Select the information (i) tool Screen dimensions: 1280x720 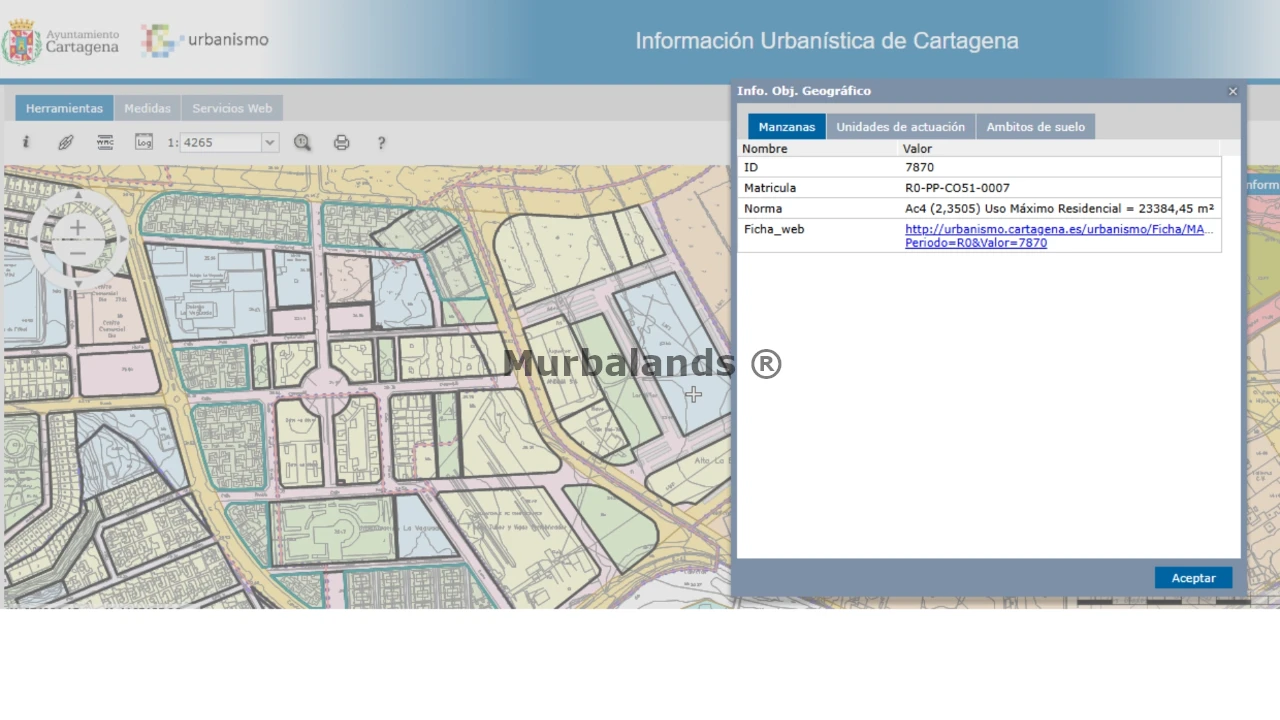point(26,143)
